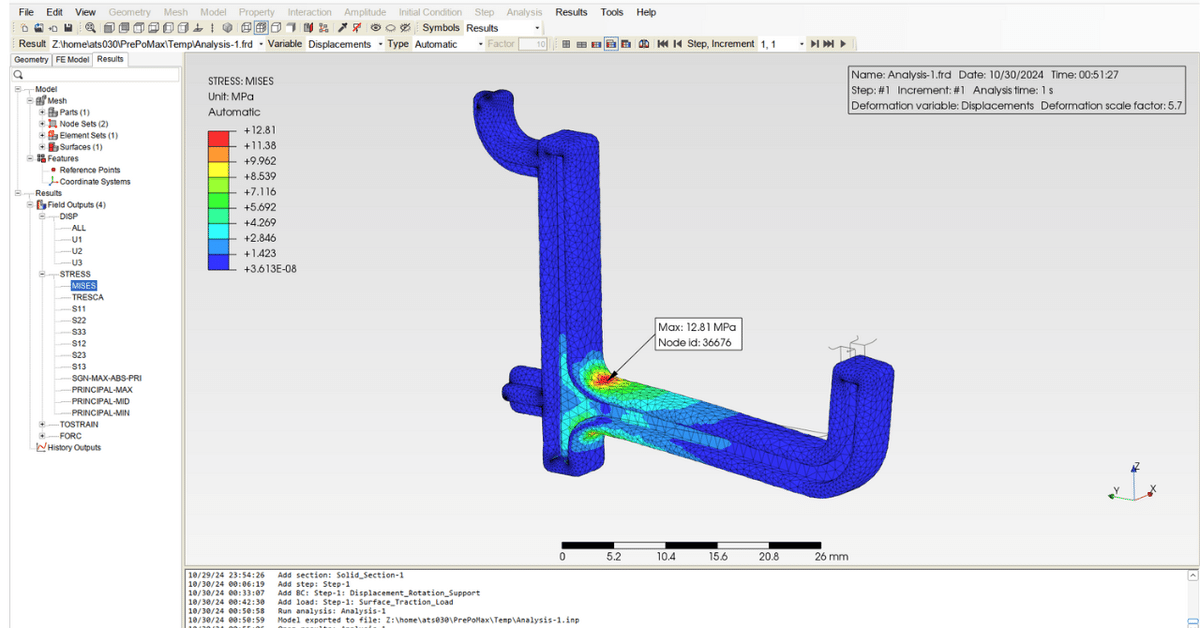Click the tree search input field
The width and height of the screenshot is (1200, 628).
[x=98, y=75]
